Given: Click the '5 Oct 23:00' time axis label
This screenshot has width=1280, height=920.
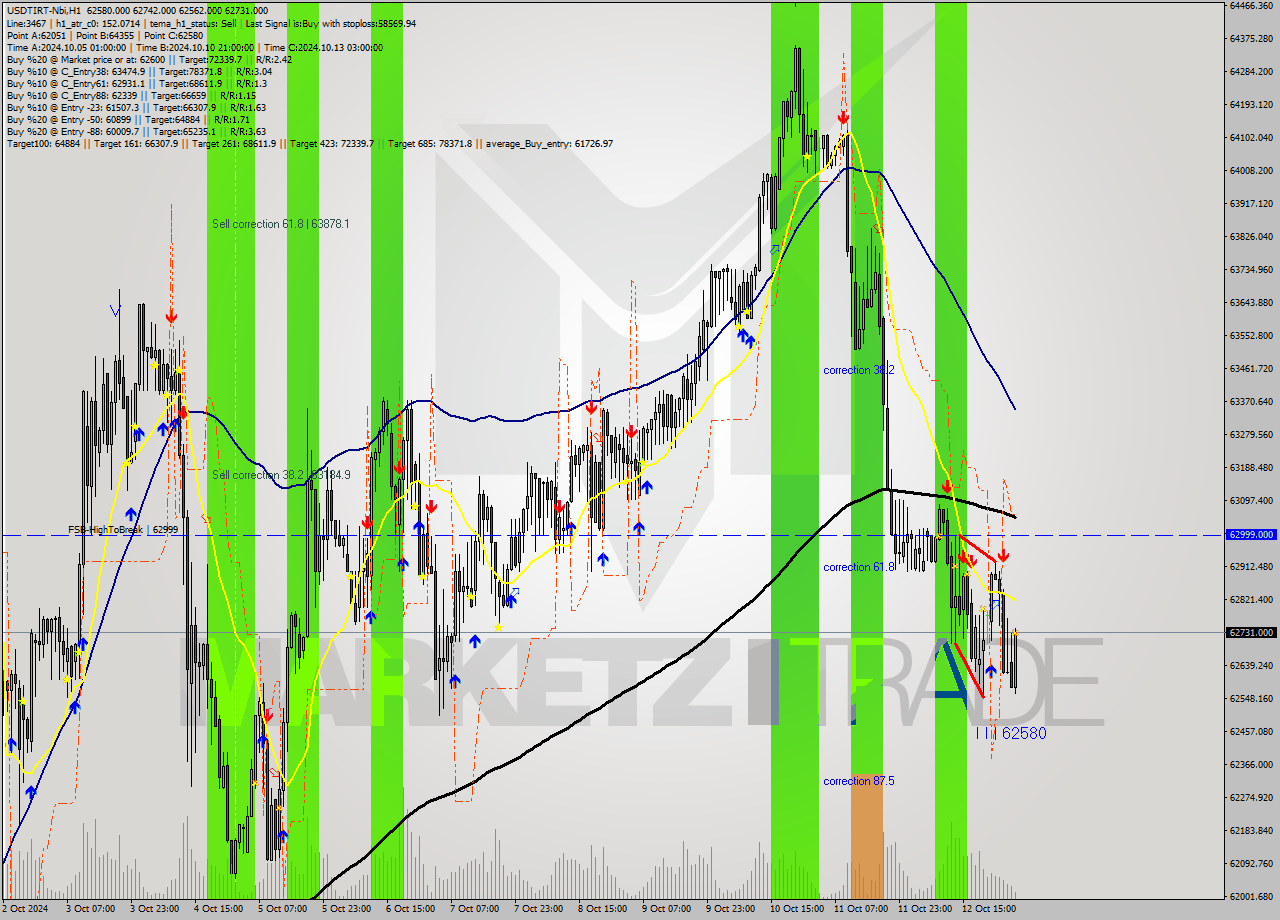Looking at the screenshot, I should point(346,909).
